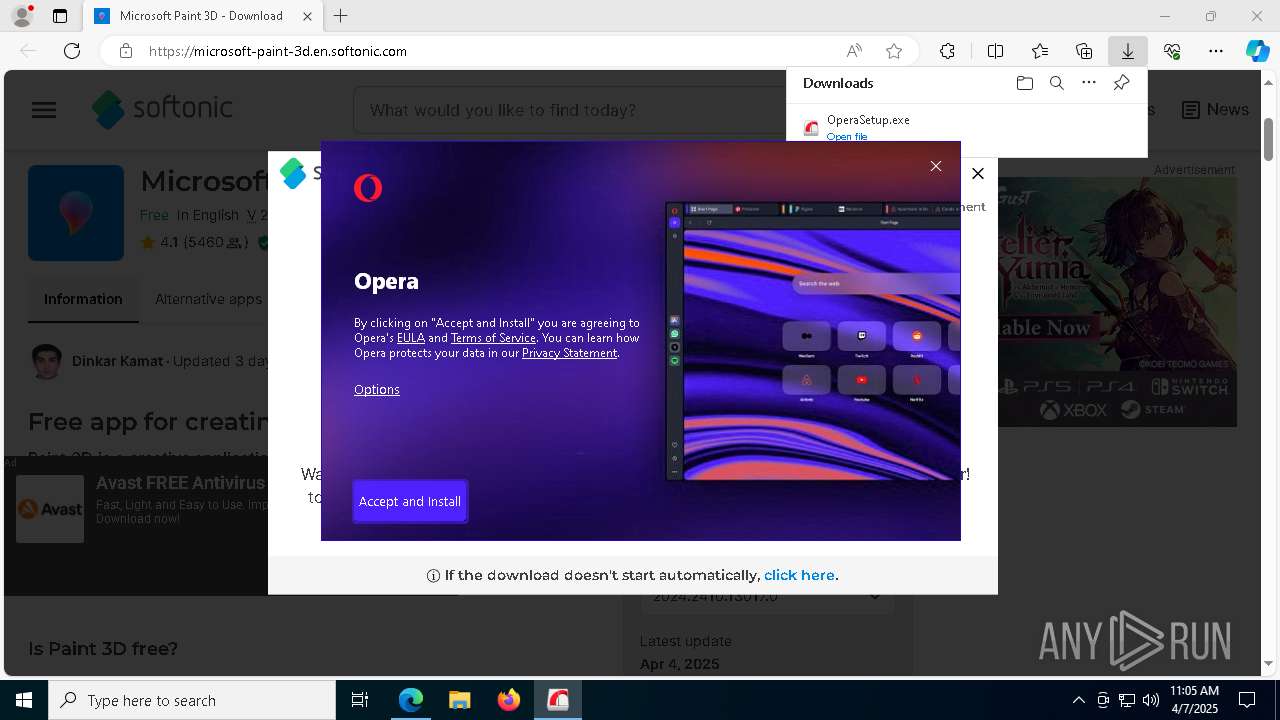Image resolution: width=1280 pixels, height=720 pixels.
Task: Open the Softonic hamburger menu
Action: tap(44, 110)
